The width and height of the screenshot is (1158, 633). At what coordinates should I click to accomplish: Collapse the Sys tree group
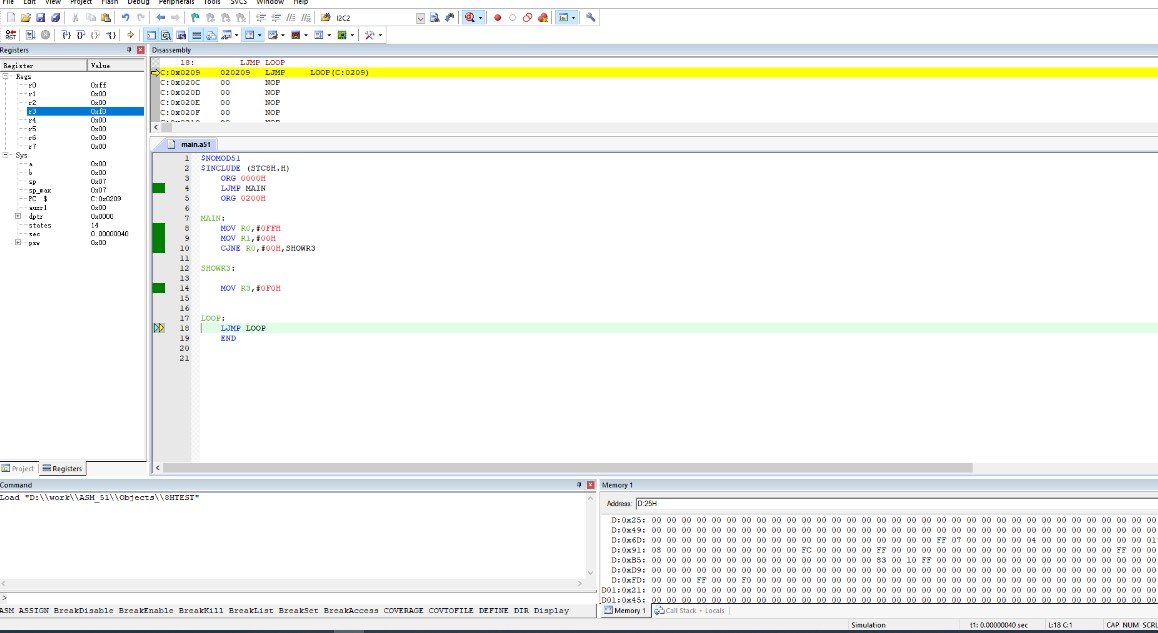coord(5,155)
